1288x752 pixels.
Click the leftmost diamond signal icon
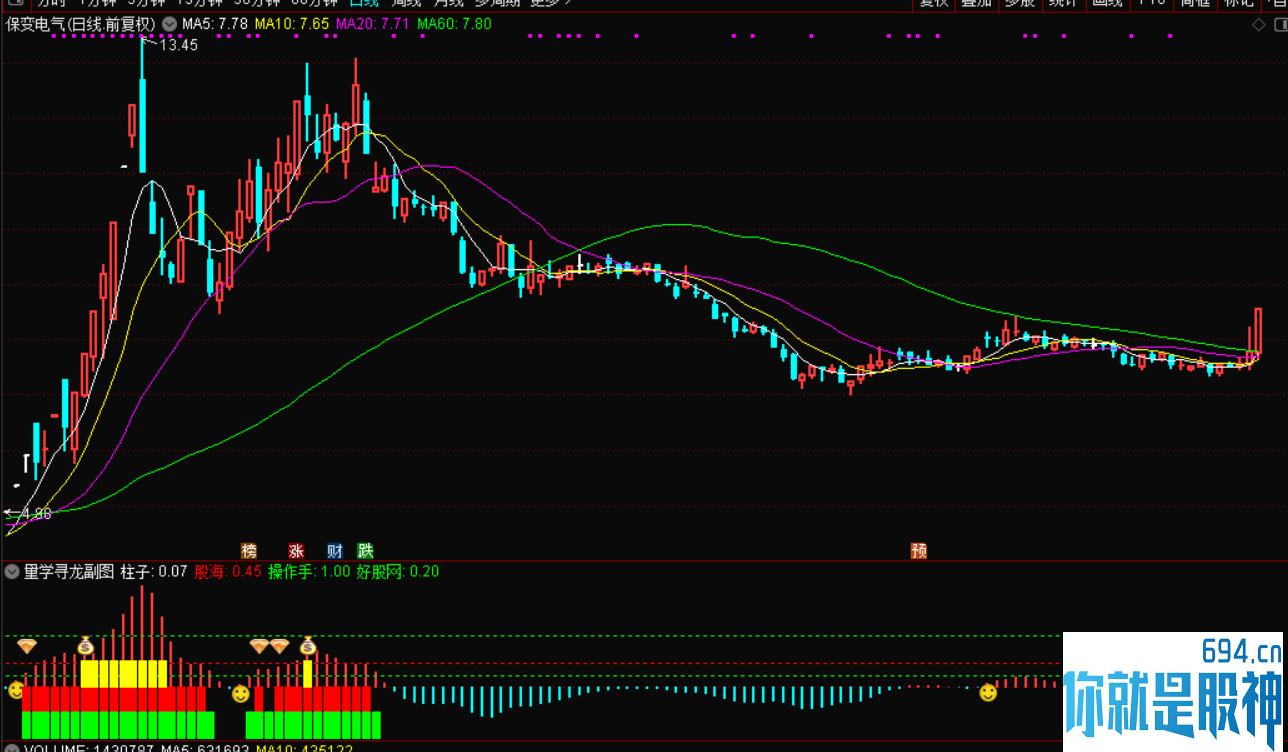tap(27, 646)
